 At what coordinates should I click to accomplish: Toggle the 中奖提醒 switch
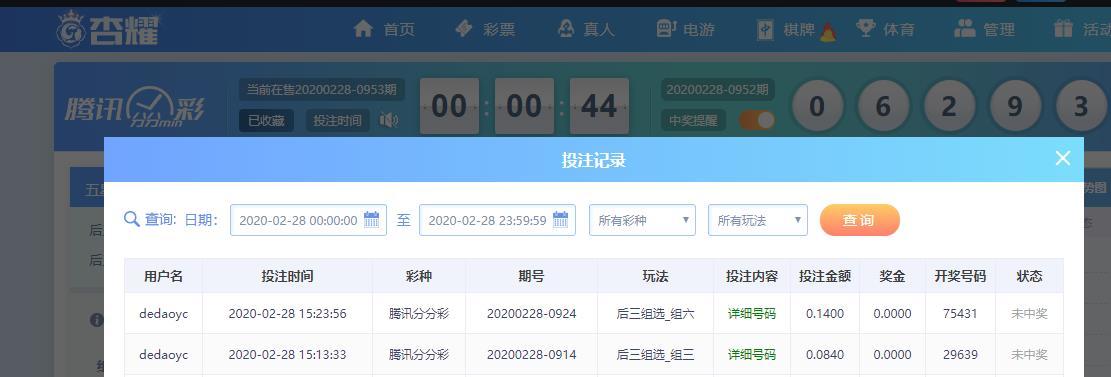757,120
